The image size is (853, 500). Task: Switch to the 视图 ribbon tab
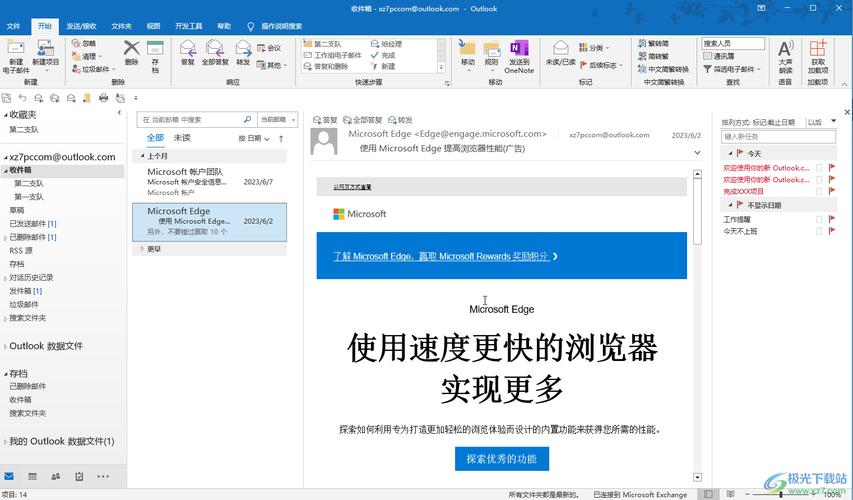[153, 26]
